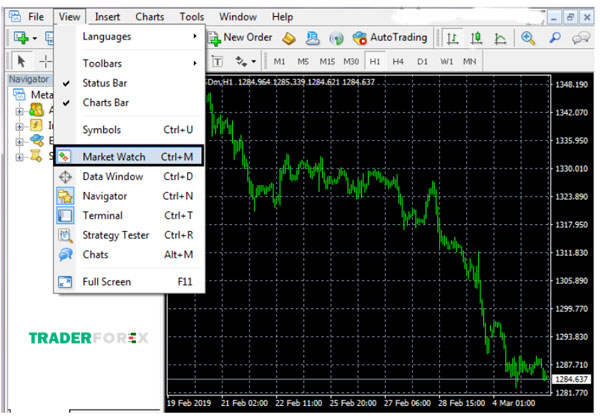Set timeframe to H1
This screenshot has height=416, width=600.
click(x=375, y=62)
